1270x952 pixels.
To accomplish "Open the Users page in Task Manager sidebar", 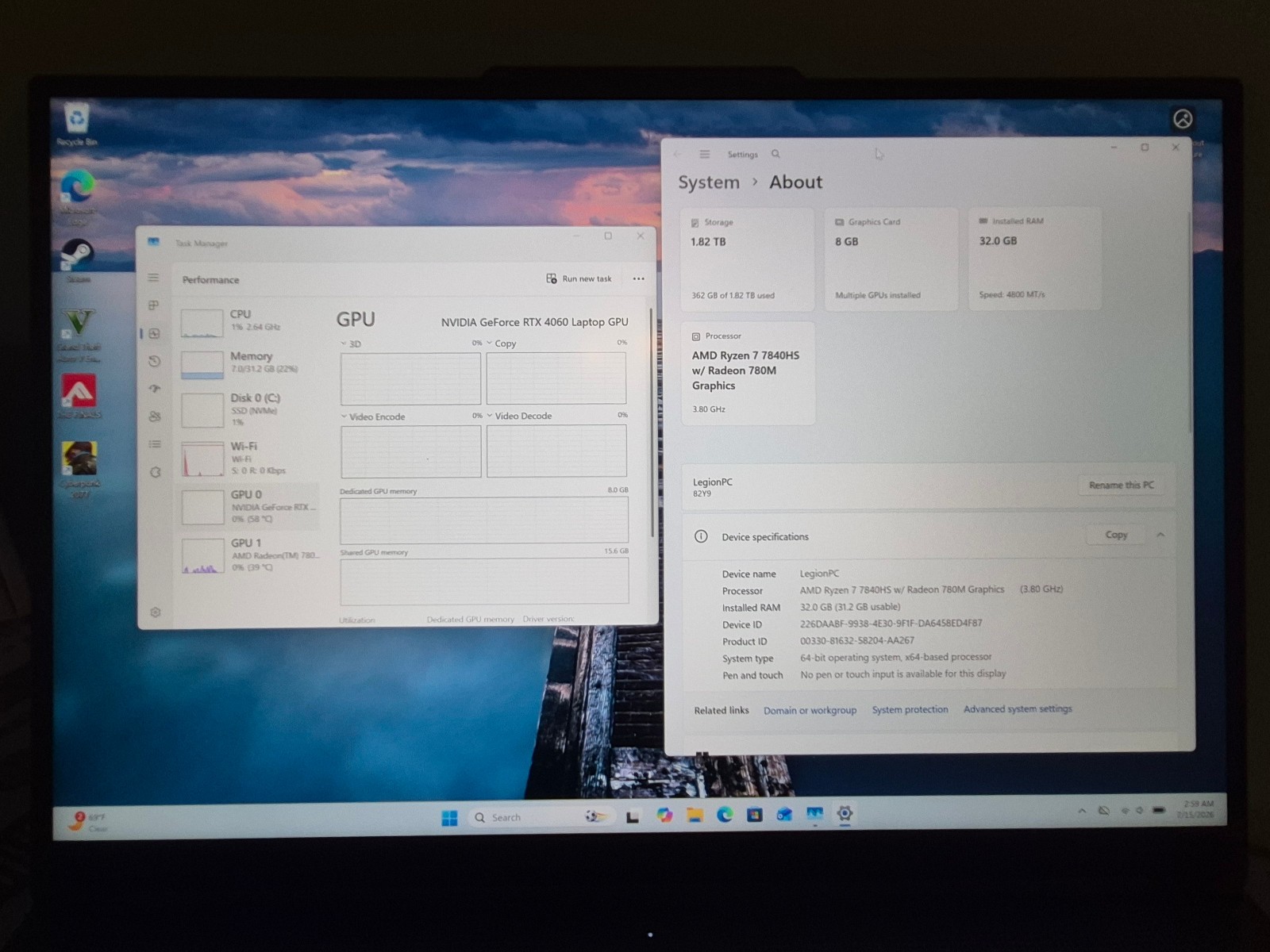I will (x=154, y=416).
